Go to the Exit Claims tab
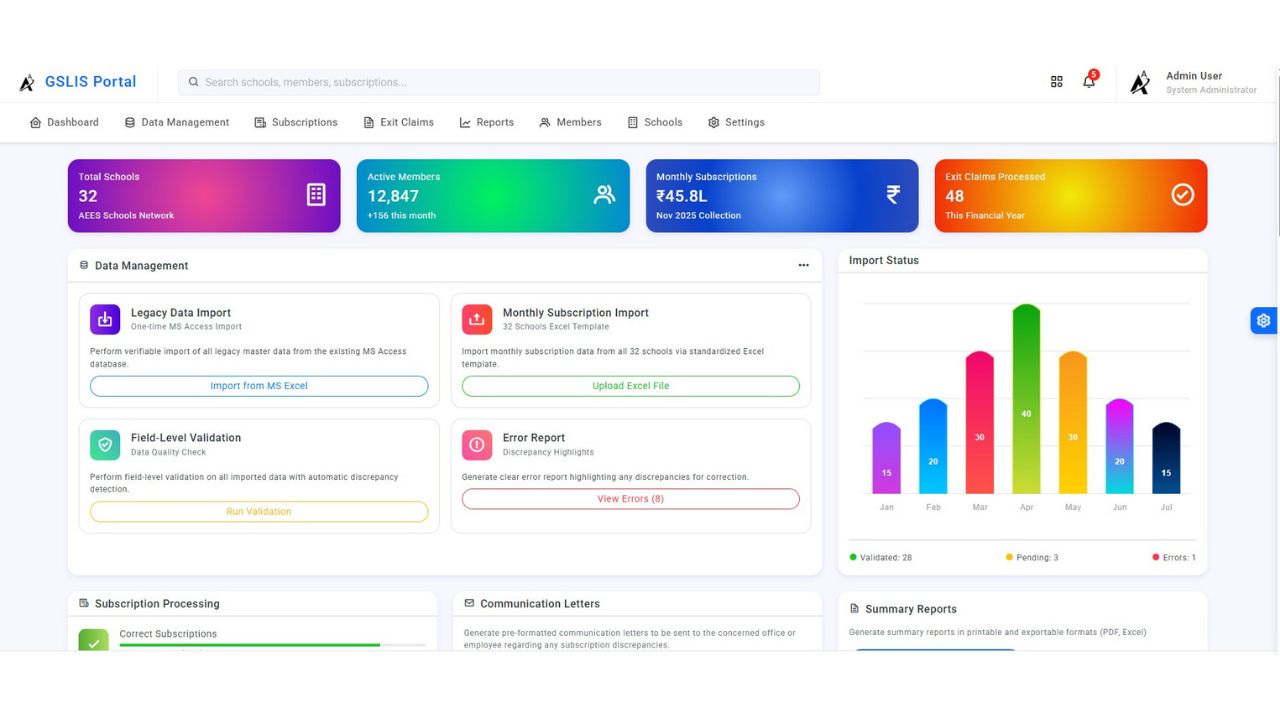Image resolution: width=1280 pixels, height=720 pixels. [398, 122]
